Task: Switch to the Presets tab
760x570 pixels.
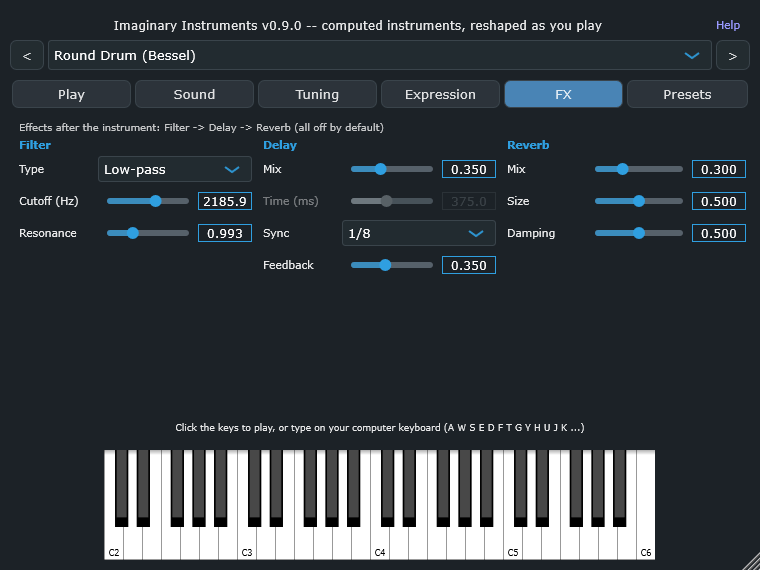Action: [687, 94]
